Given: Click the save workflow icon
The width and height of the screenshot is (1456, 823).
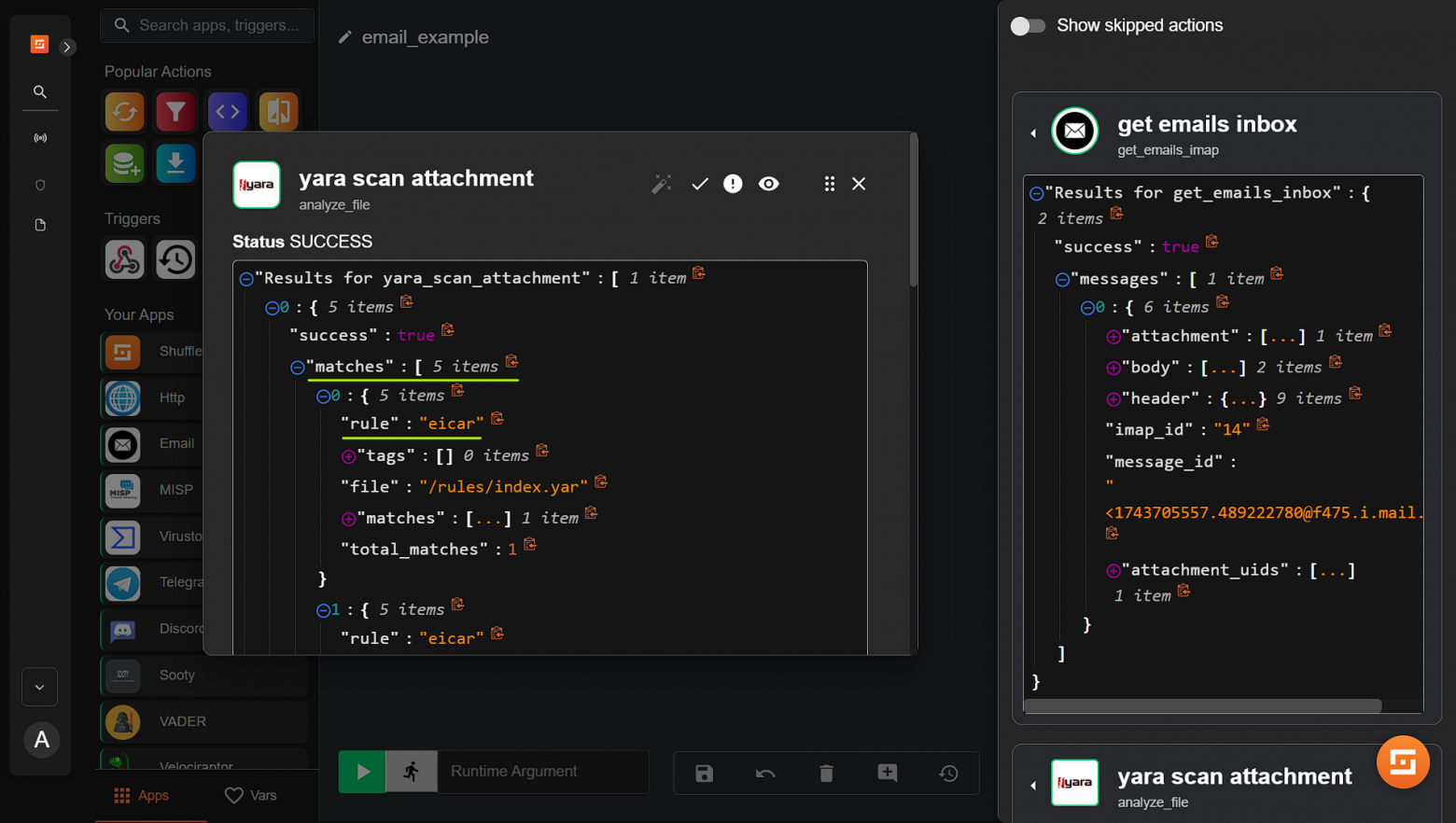Looking at the screenshot, I should [704, 773].
